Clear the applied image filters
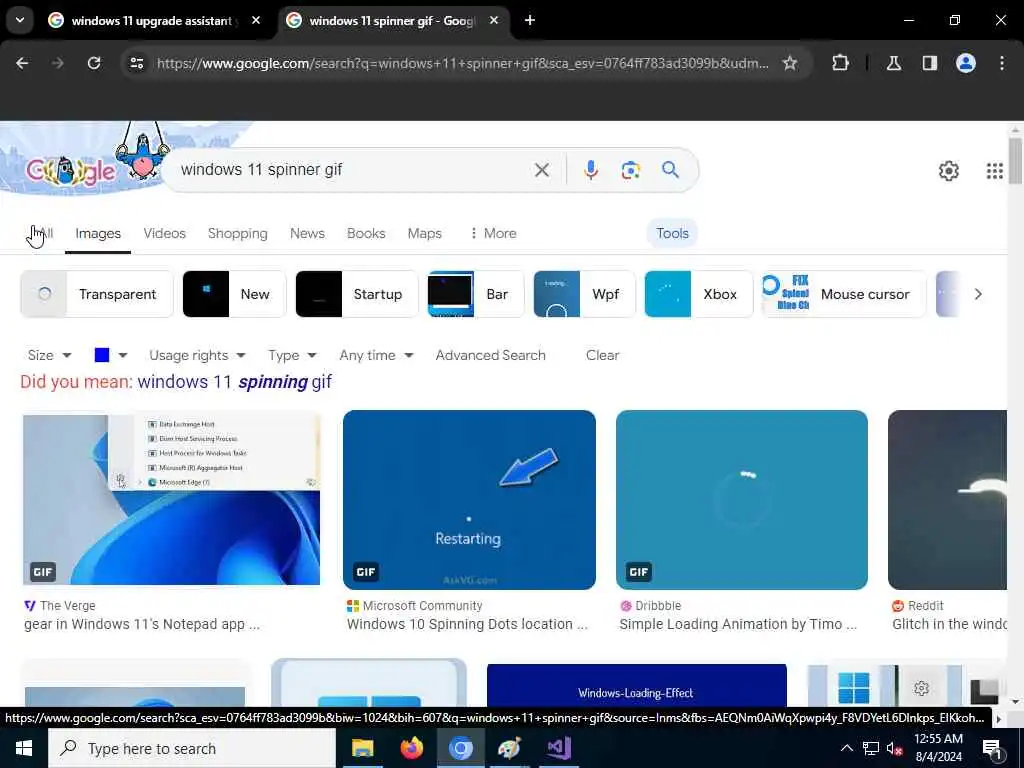 tap(602, 355)
